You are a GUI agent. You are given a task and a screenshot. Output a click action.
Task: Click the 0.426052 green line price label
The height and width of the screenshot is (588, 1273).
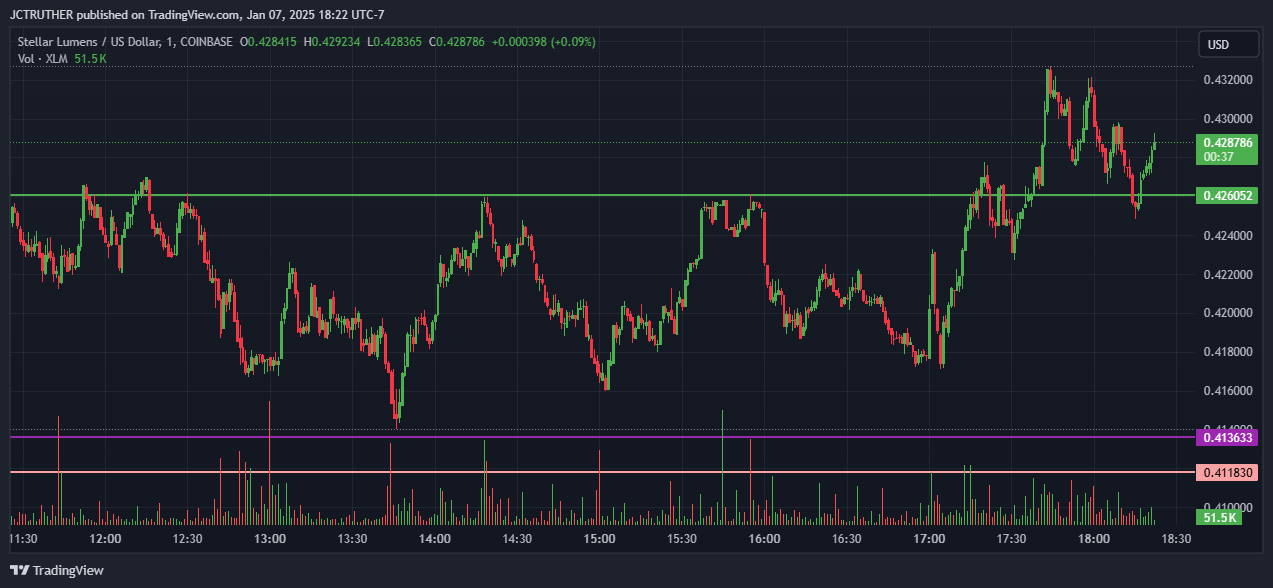tap(1227, 195)
